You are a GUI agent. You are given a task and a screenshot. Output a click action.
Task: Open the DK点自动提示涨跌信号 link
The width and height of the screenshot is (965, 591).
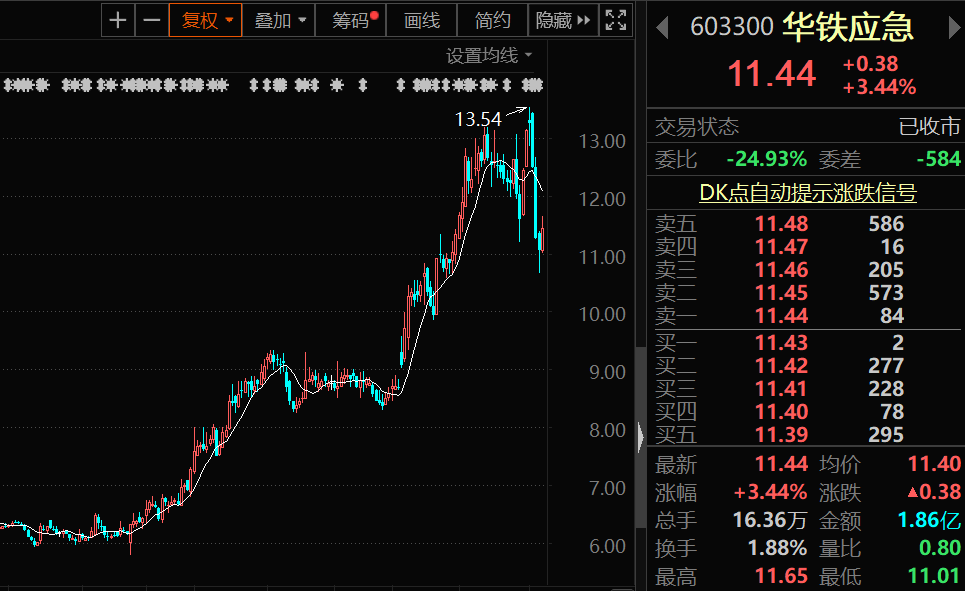coord(805,192)
